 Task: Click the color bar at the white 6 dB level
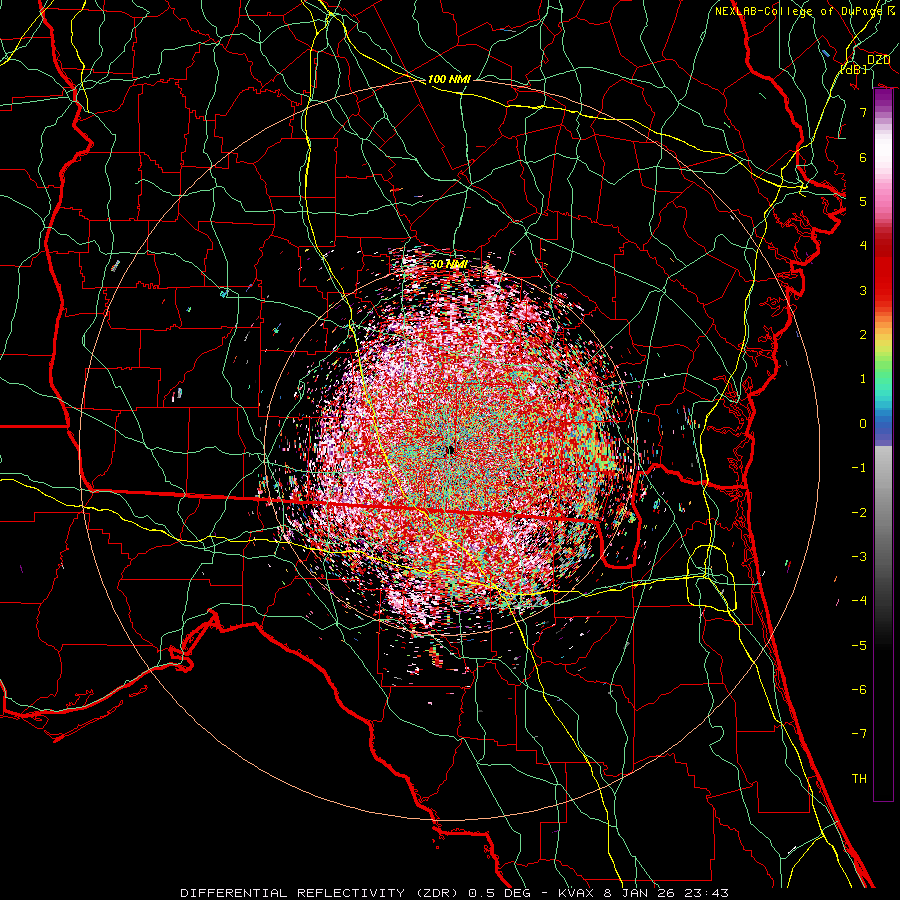coord(883,157)
